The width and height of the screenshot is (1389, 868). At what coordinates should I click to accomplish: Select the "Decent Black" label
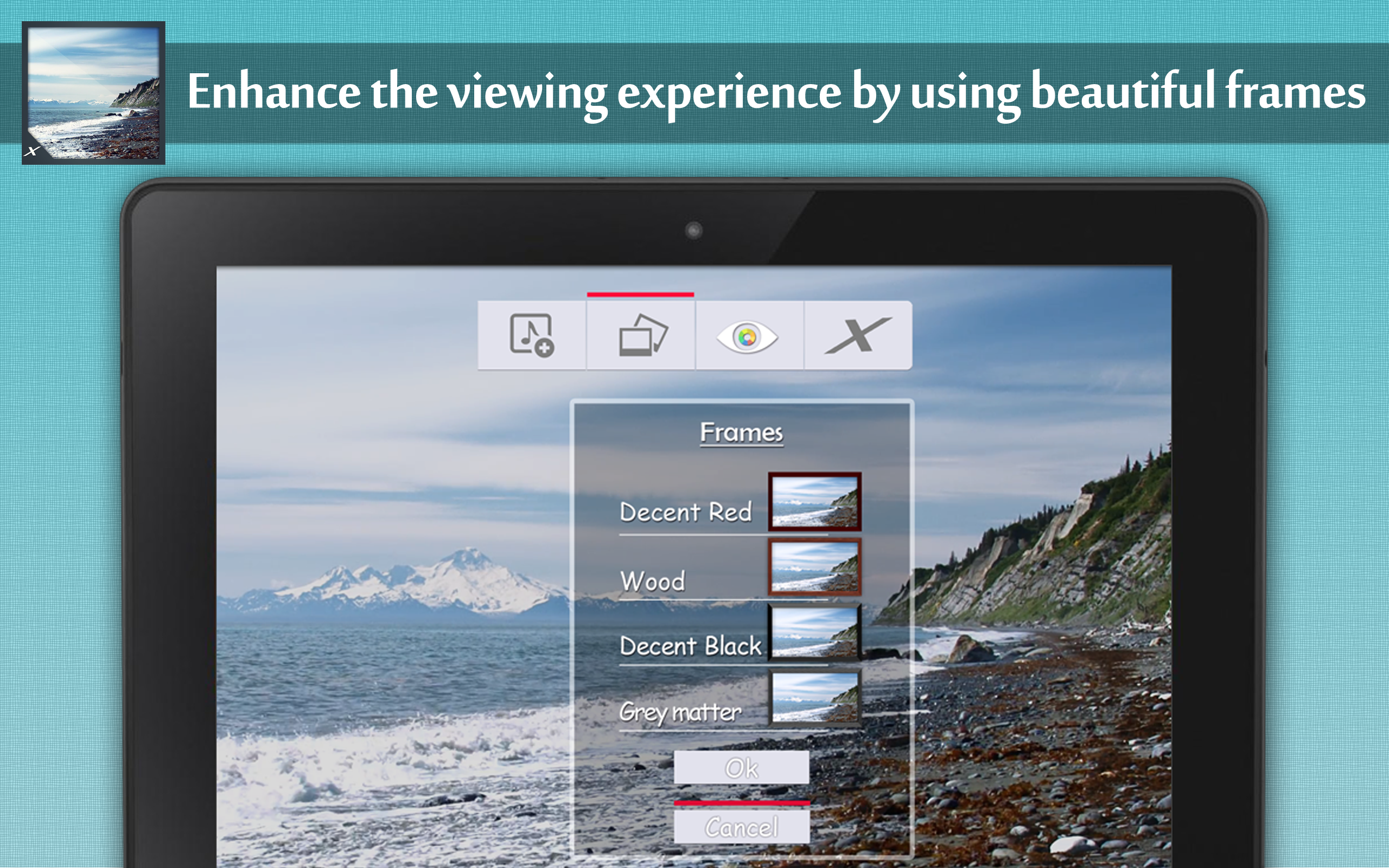click(691, 646)
